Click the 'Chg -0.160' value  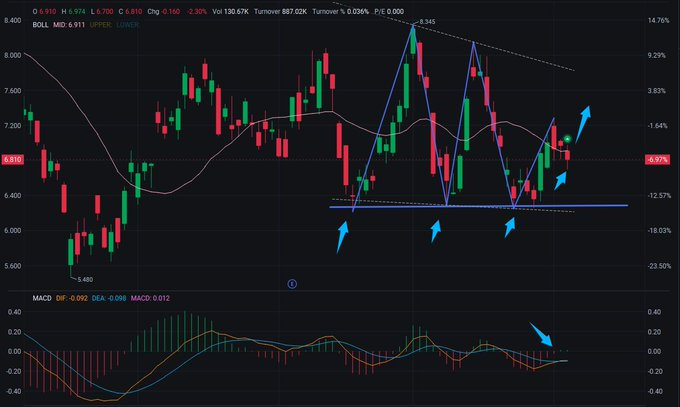click(x=163, y=11)
